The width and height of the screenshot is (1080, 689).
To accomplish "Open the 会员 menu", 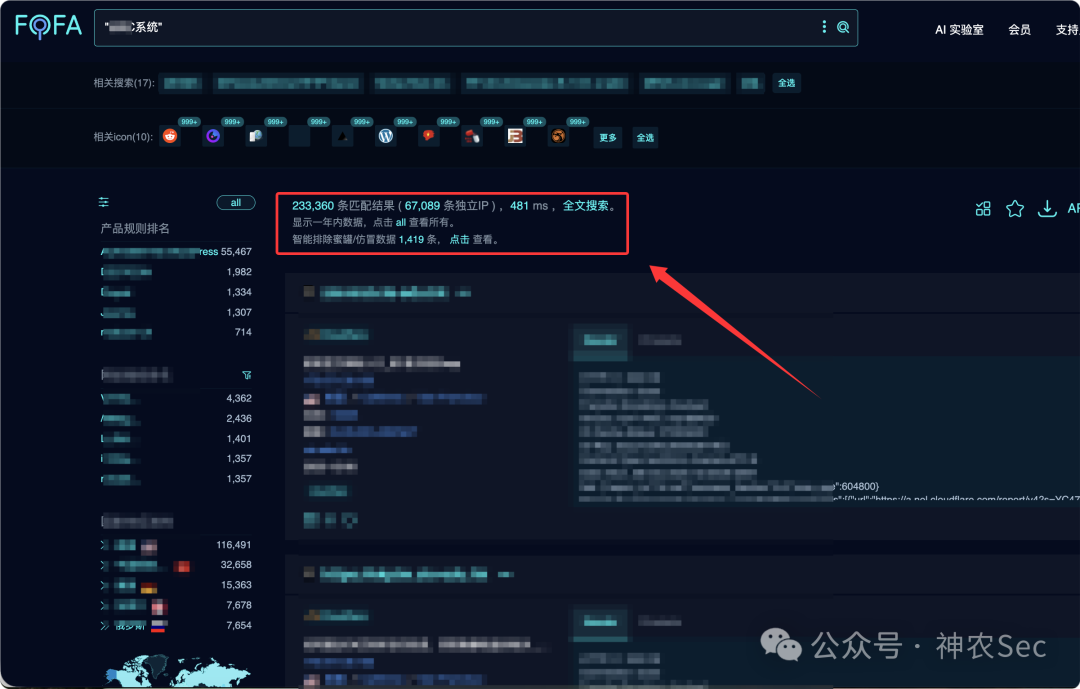I will pyautogui.click(x=1019, y=29).
